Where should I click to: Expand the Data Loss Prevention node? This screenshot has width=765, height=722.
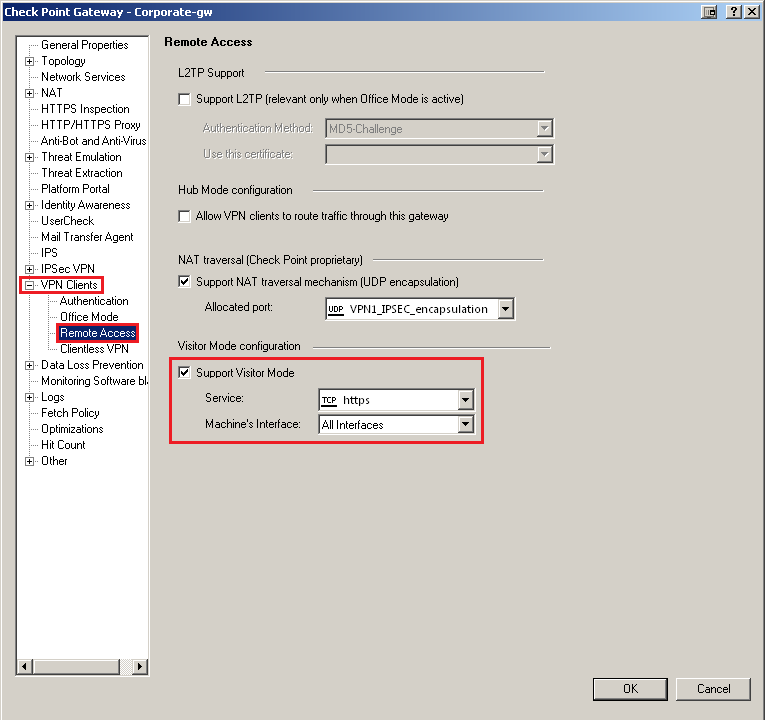pyautogui.click(x=30, y=365)
